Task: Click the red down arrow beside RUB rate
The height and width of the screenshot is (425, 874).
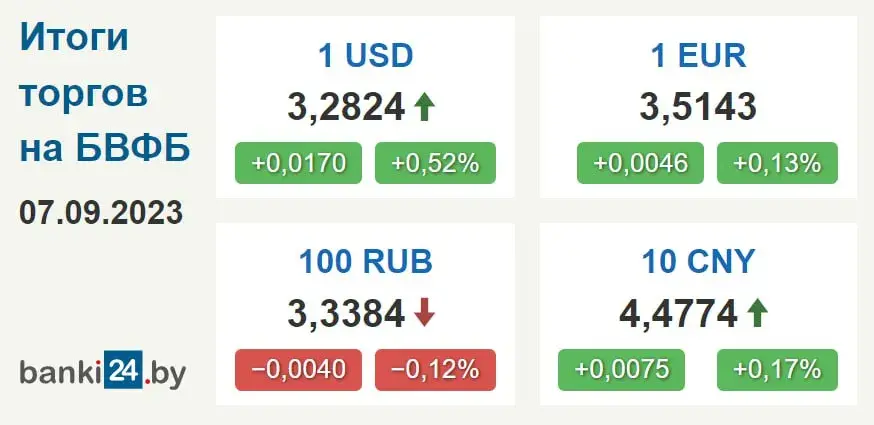Action: 424,313
